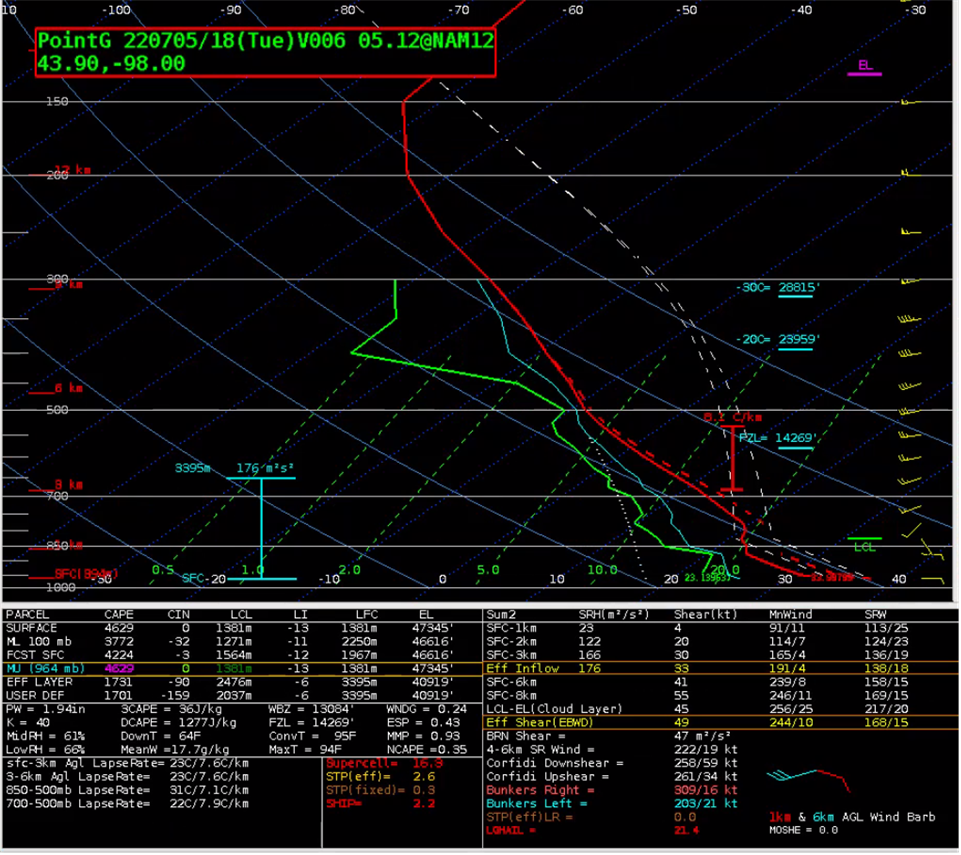This screenshot has height=855, width=961.
Task: Click the 10.0 mixing ratio label
Action: (x=602, y=570)
